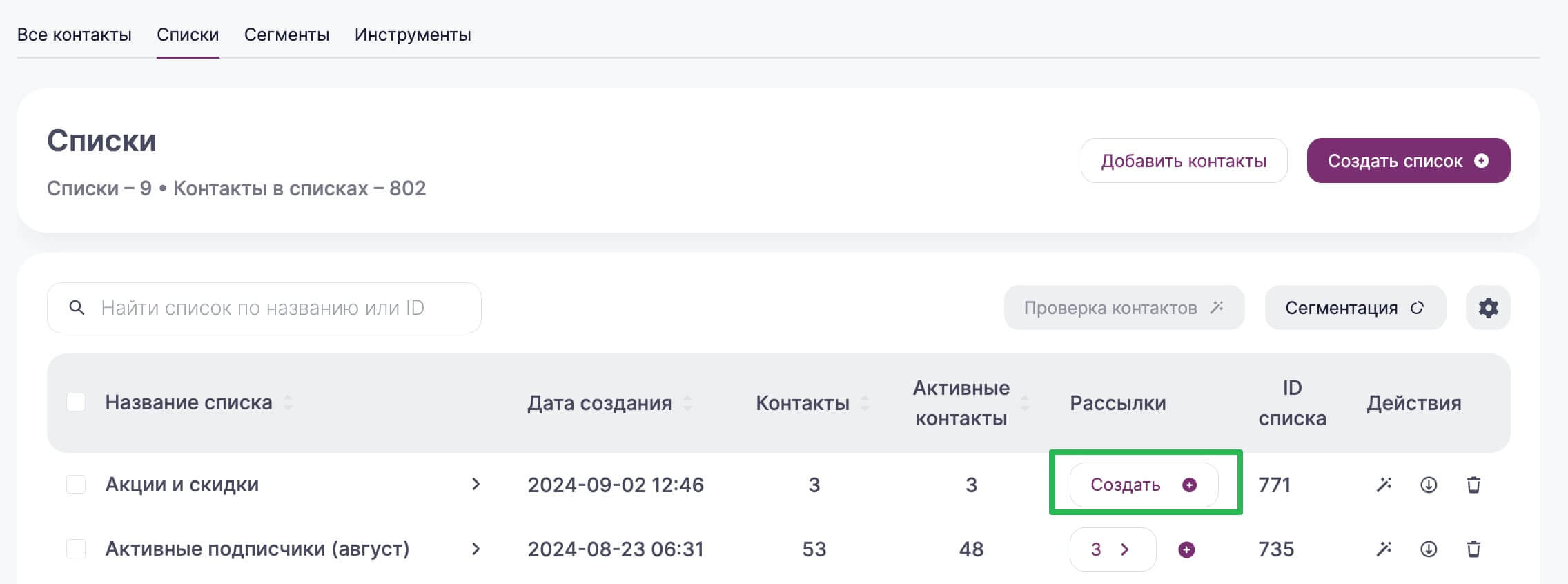The image size is (1568, 584).
Task: Download list 735 with the export icon
Action: 1429,549
